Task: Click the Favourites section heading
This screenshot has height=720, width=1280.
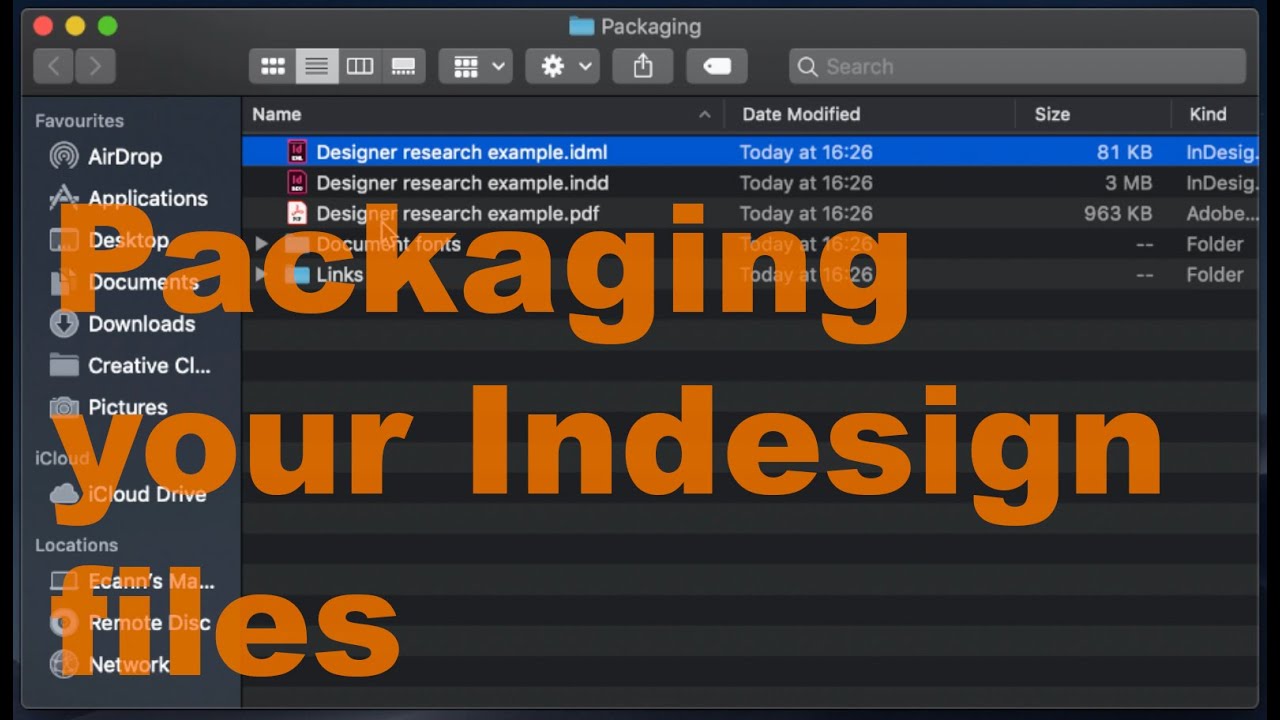Action: tap(80, 120)
